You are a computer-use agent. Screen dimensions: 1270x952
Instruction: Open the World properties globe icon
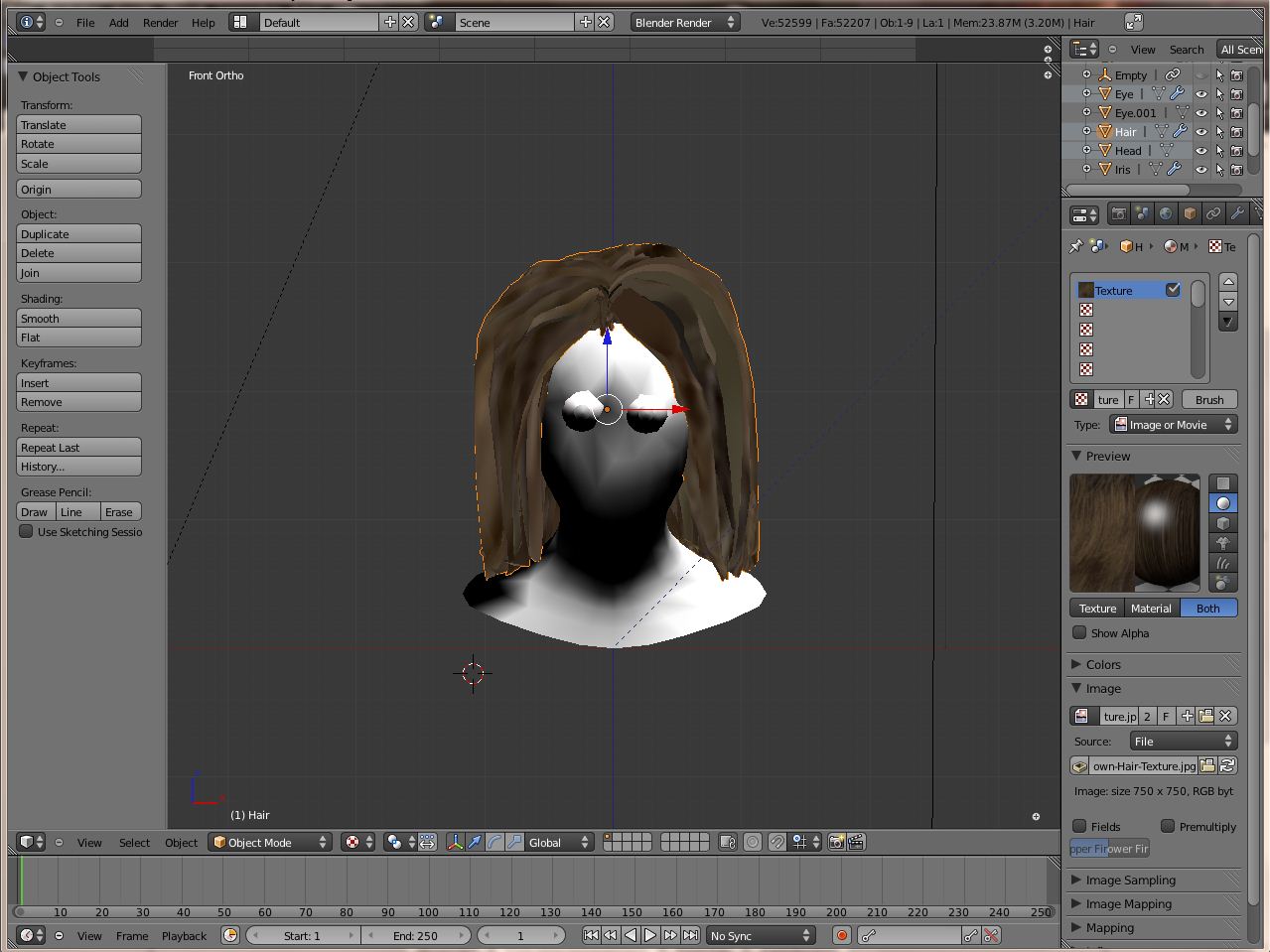1166,214
